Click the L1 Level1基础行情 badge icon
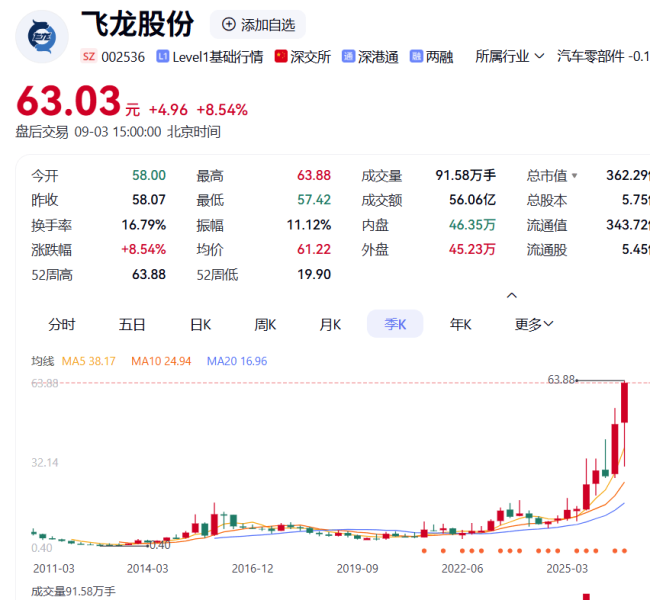This screenshot has width=650, height=600. [162, 56]
